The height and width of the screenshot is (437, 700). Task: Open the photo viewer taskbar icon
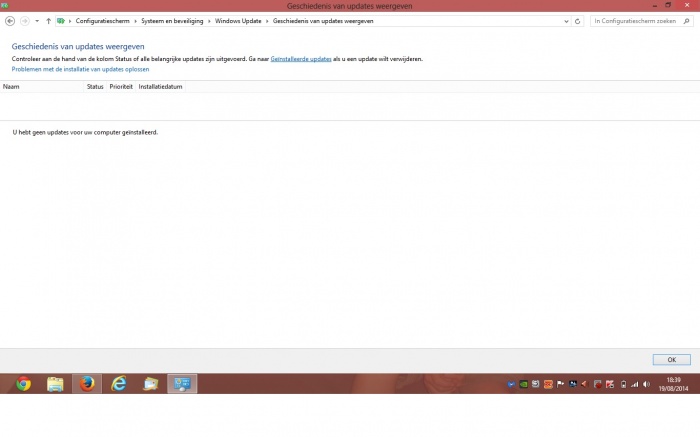click(x=150, y=384)
